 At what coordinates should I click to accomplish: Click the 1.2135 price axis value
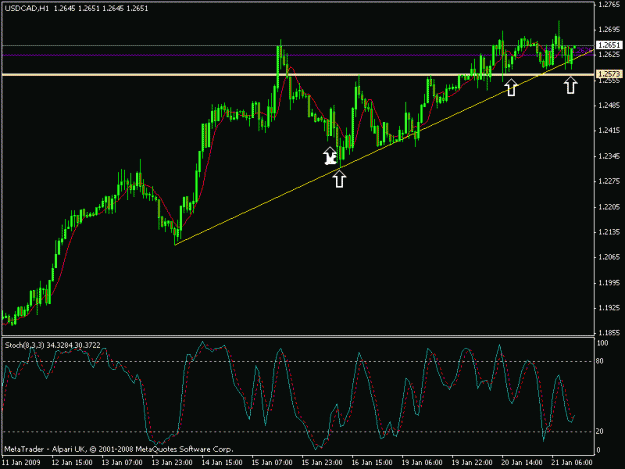[609, 232]
